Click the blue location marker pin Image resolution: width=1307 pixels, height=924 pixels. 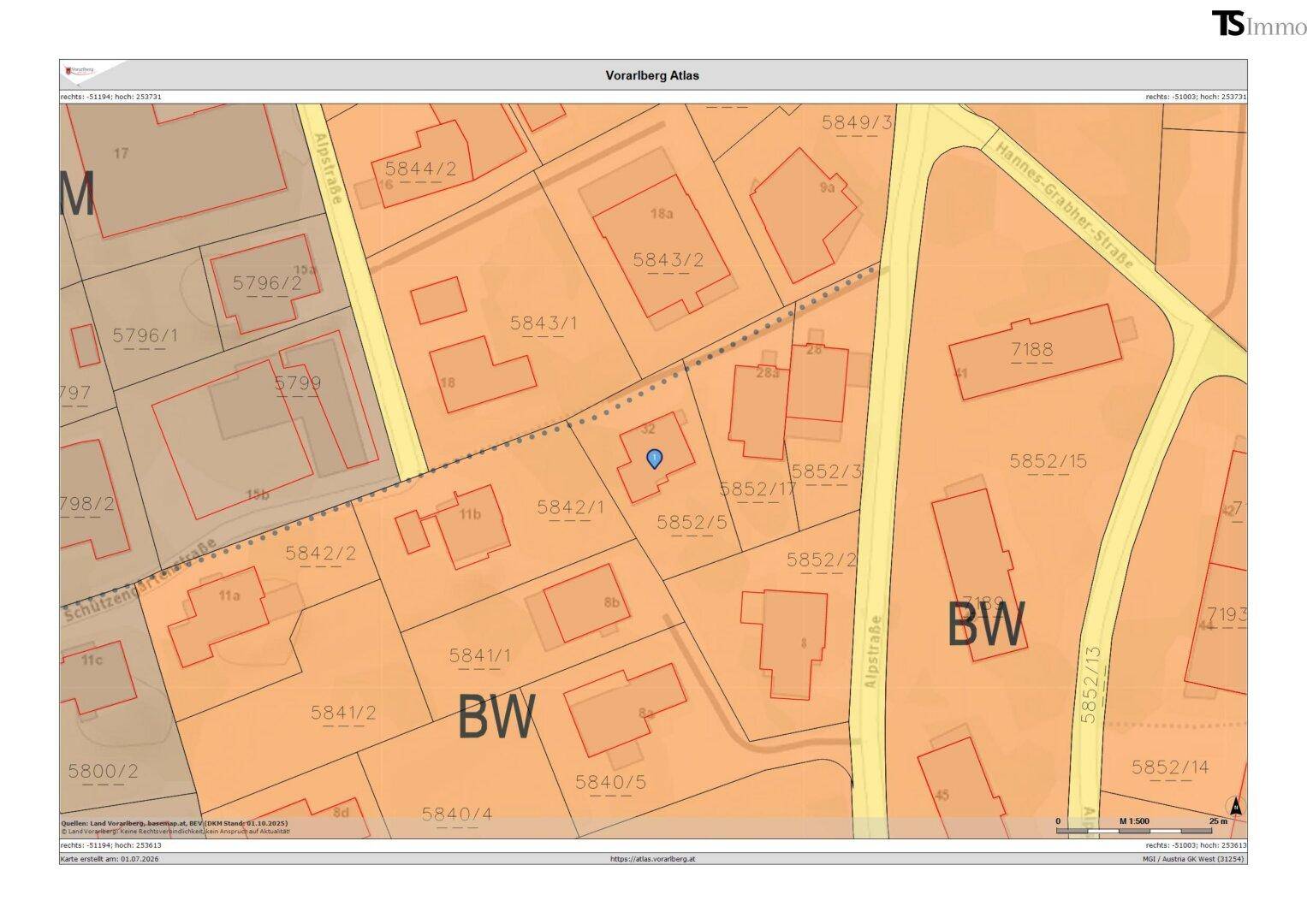pos(654,459)
